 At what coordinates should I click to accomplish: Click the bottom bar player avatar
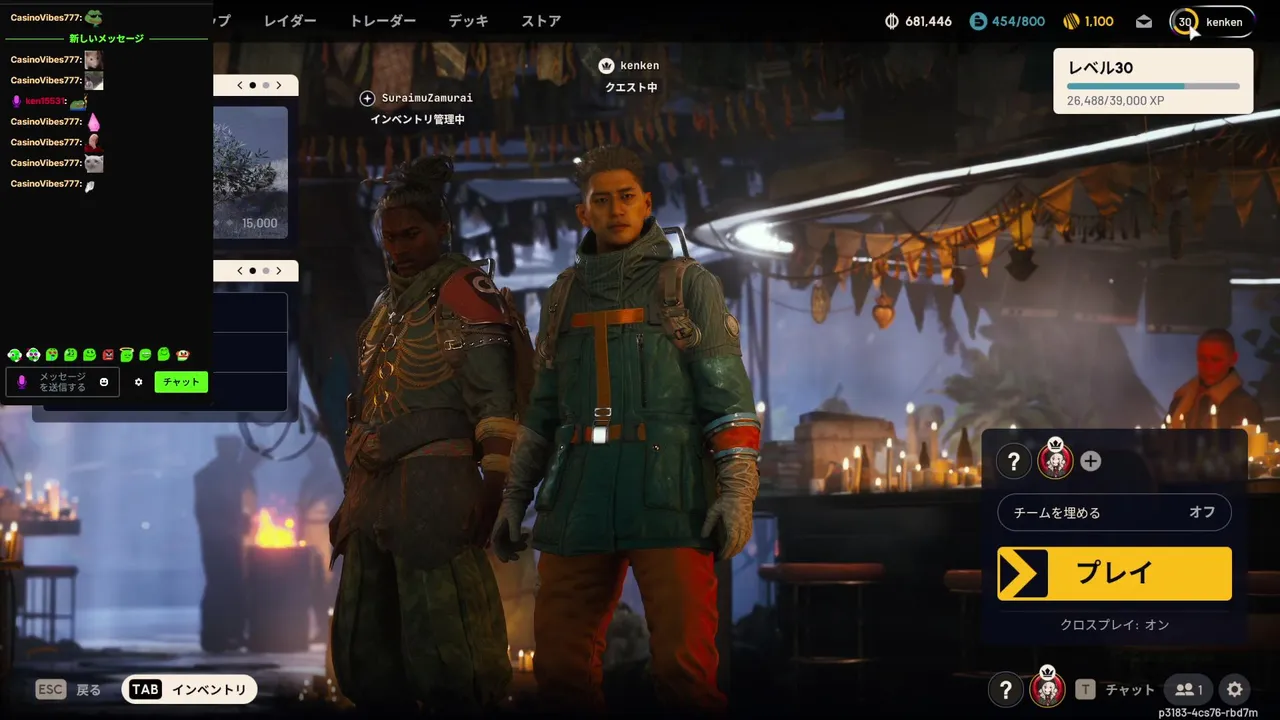pos(1047,688)
